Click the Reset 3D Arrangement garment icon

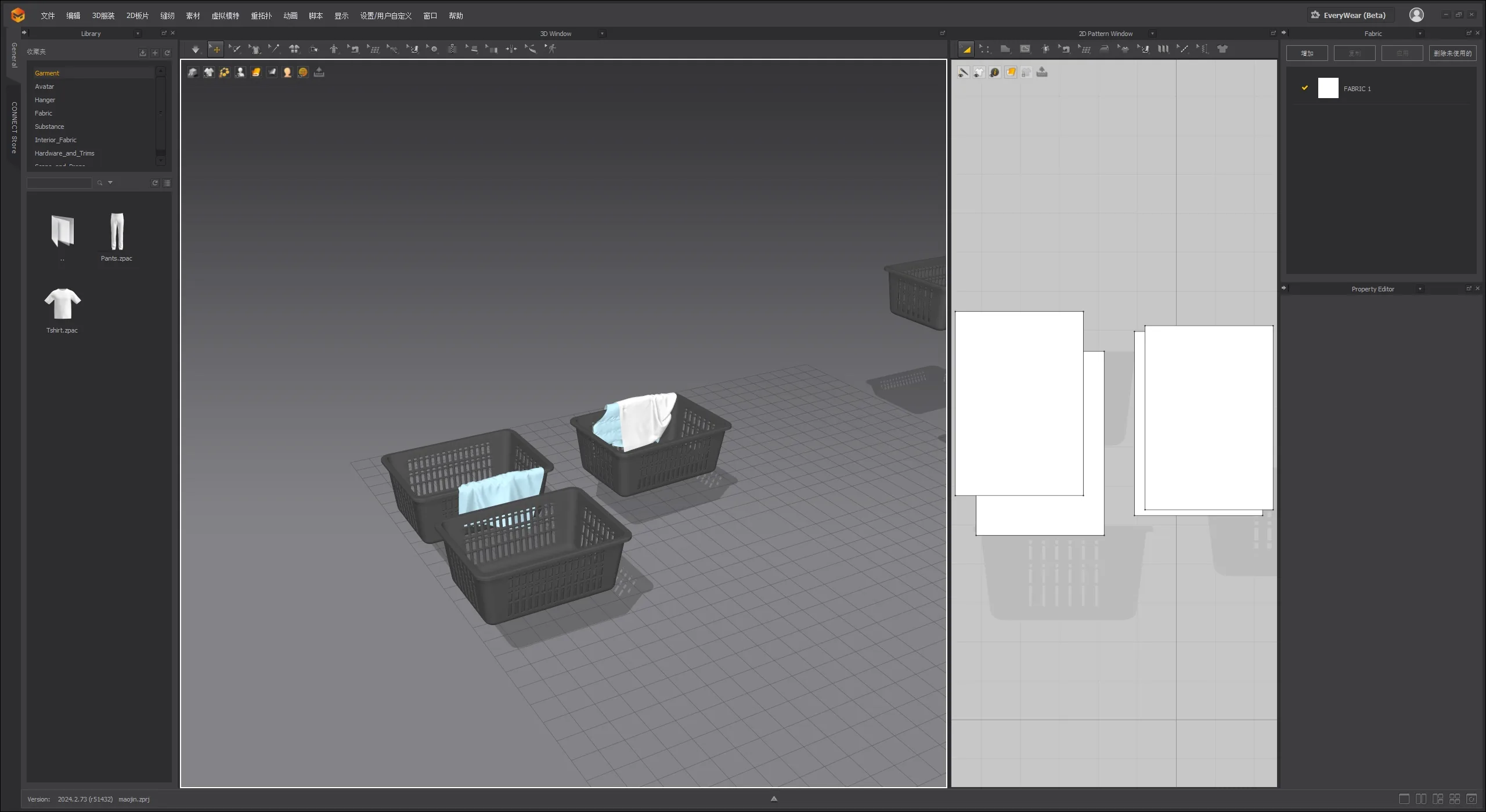point(294,49)
